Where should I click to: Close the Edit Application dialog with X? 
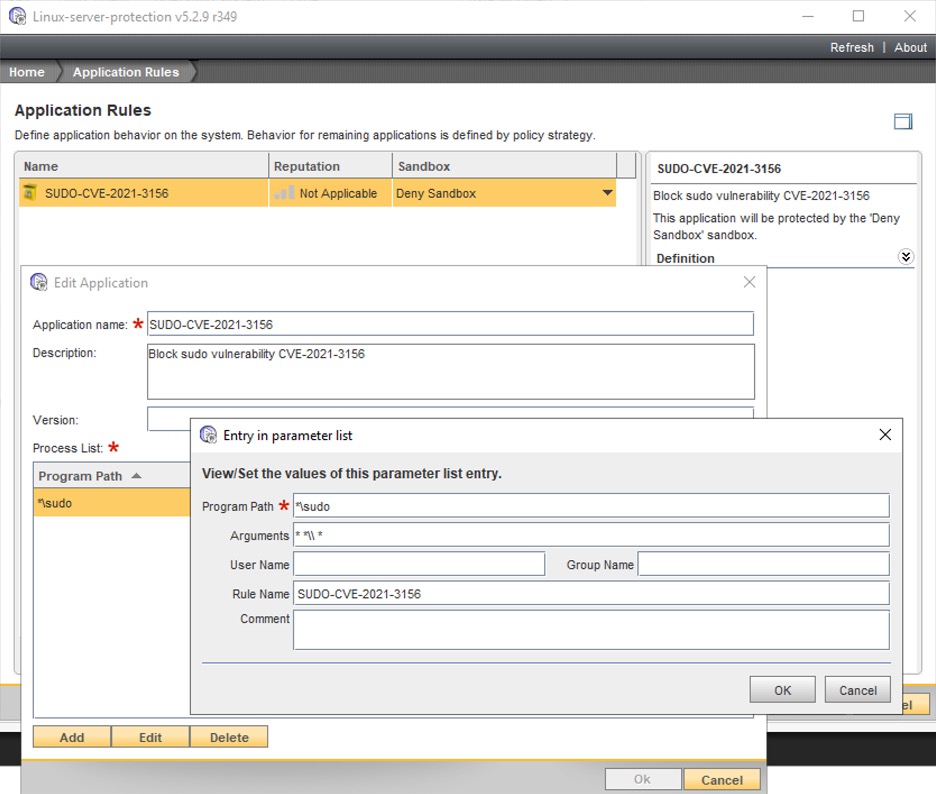[749, 282]
